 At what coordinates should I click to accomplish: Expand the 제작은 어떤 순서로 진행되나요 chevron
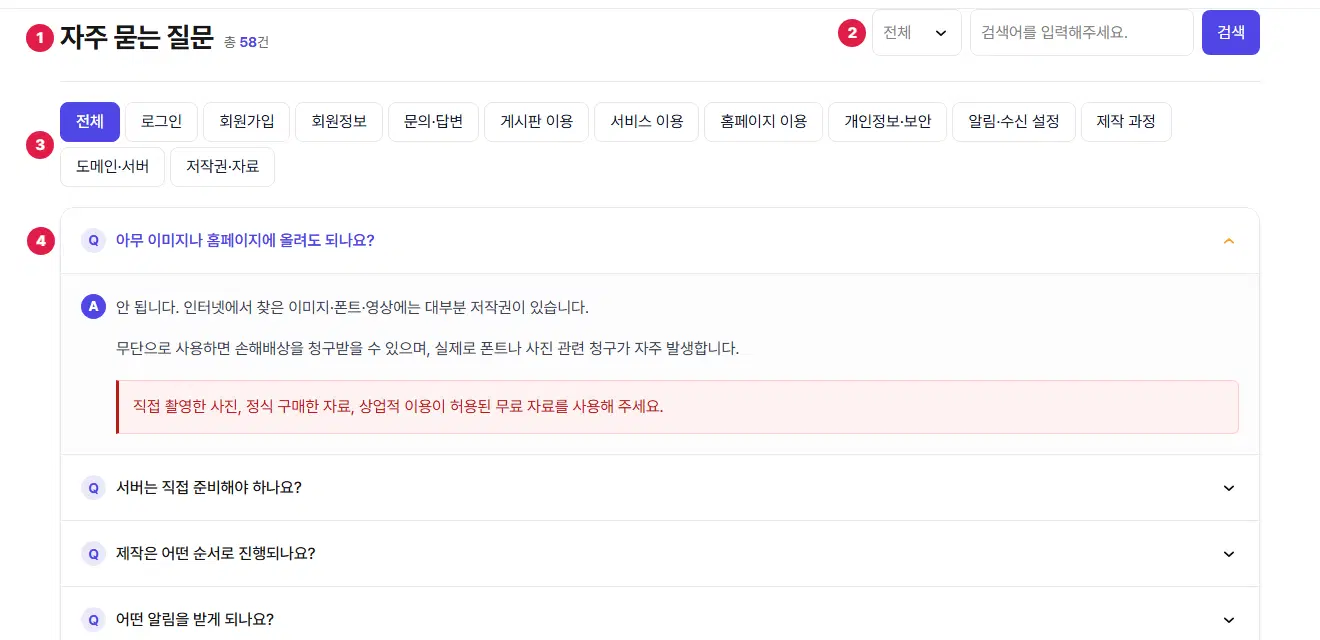point(1229,554)
